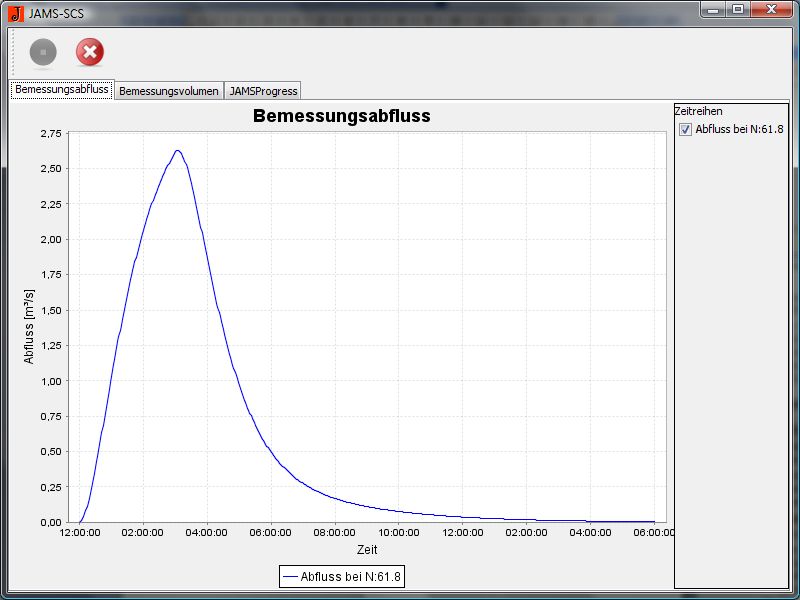Image resolution: width=800 pixels, height=600 pixels.
Task: Click the chart title Bemessungsabfluss
Action: [x=342, y=116]
